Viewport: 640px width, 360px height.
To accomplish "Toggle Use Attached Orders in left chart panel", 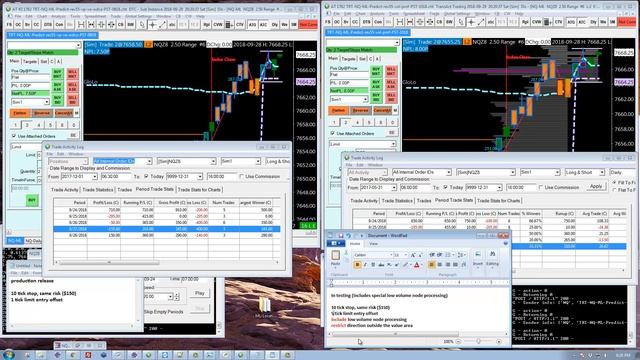I will (14, 136).
